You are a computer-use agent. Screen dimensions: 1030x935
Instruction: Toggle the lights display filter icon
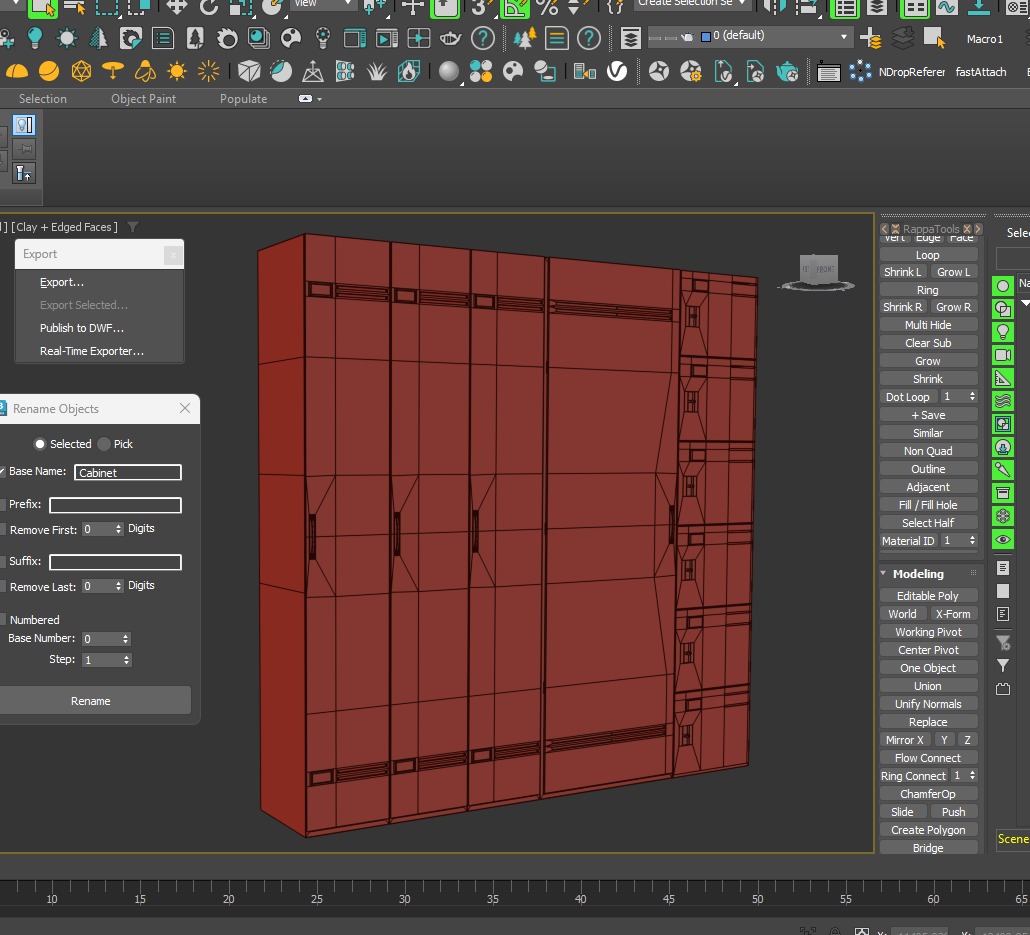point(1003,331)
